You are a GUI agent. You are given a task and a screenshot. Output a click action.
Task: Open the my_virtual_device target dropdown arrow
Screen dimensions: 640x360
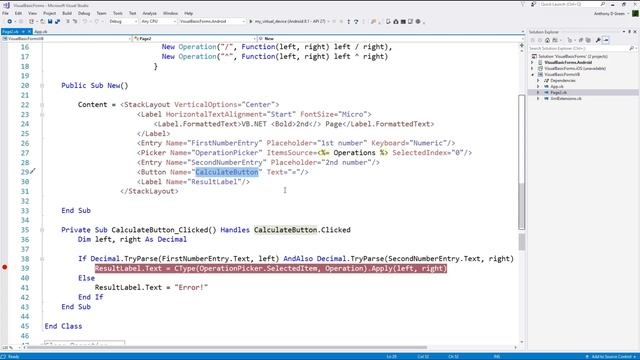[330, 21]
